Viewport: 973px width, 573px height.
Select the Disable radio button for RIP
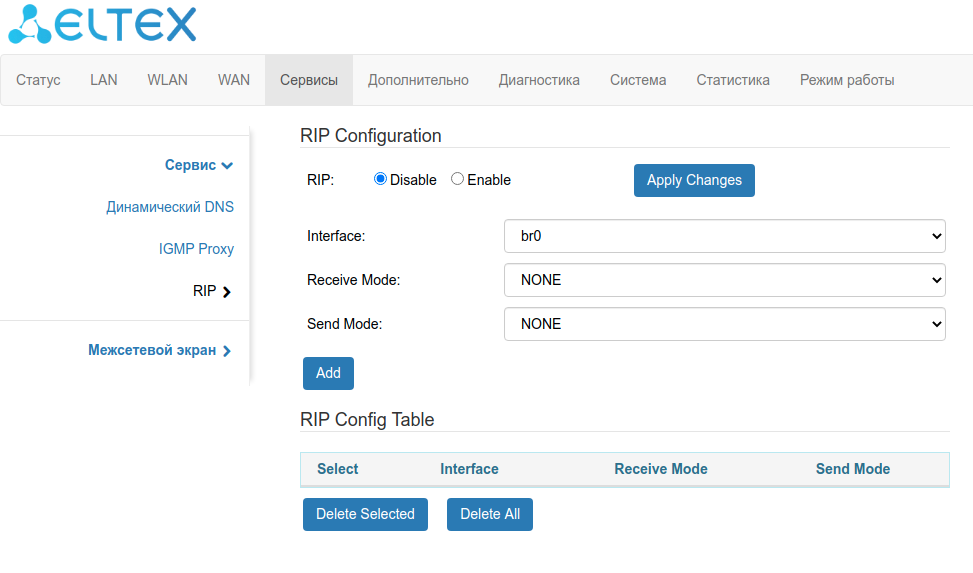pos(380,179)
